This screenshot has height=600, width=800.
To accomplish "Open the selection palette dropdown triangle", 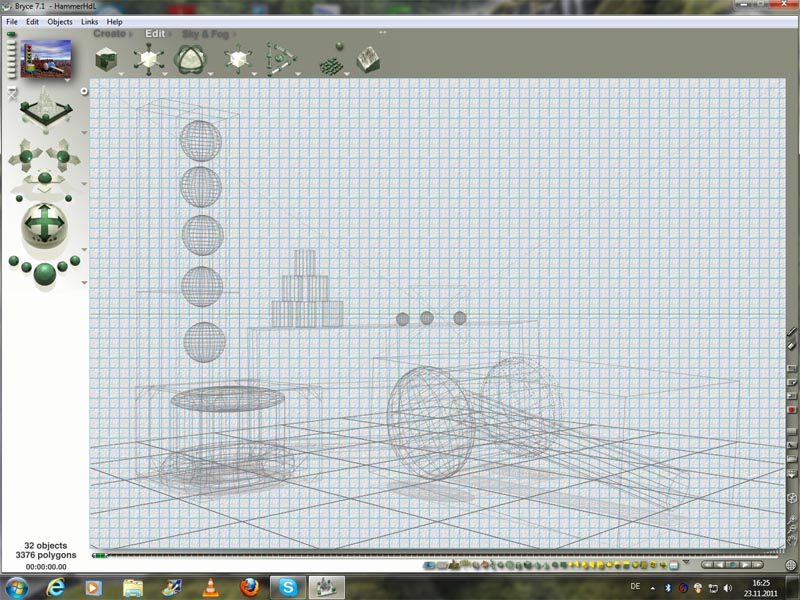I will (x=686, y=562).
